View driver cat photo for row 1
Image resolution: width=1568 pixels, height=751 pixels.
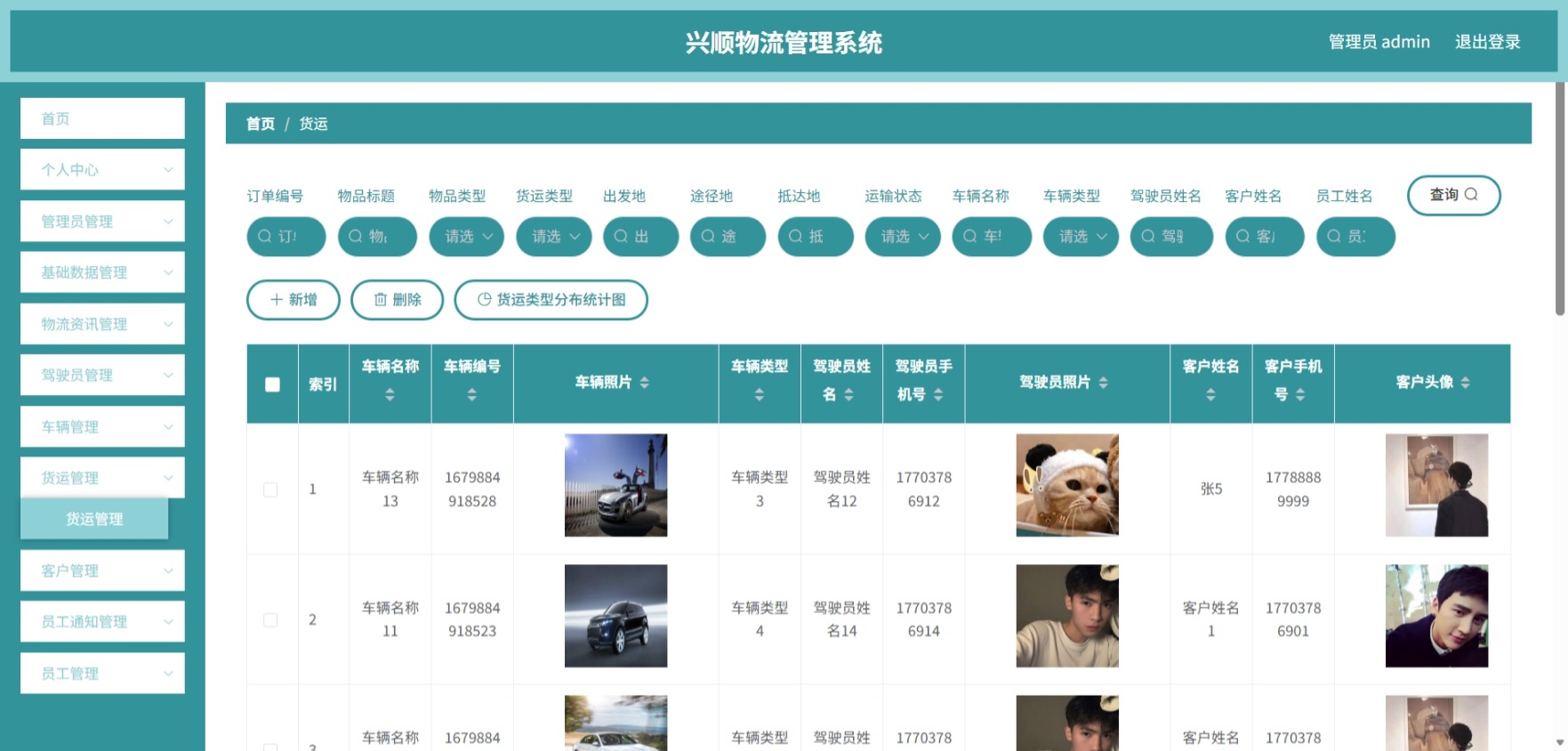coord(1067,485)
